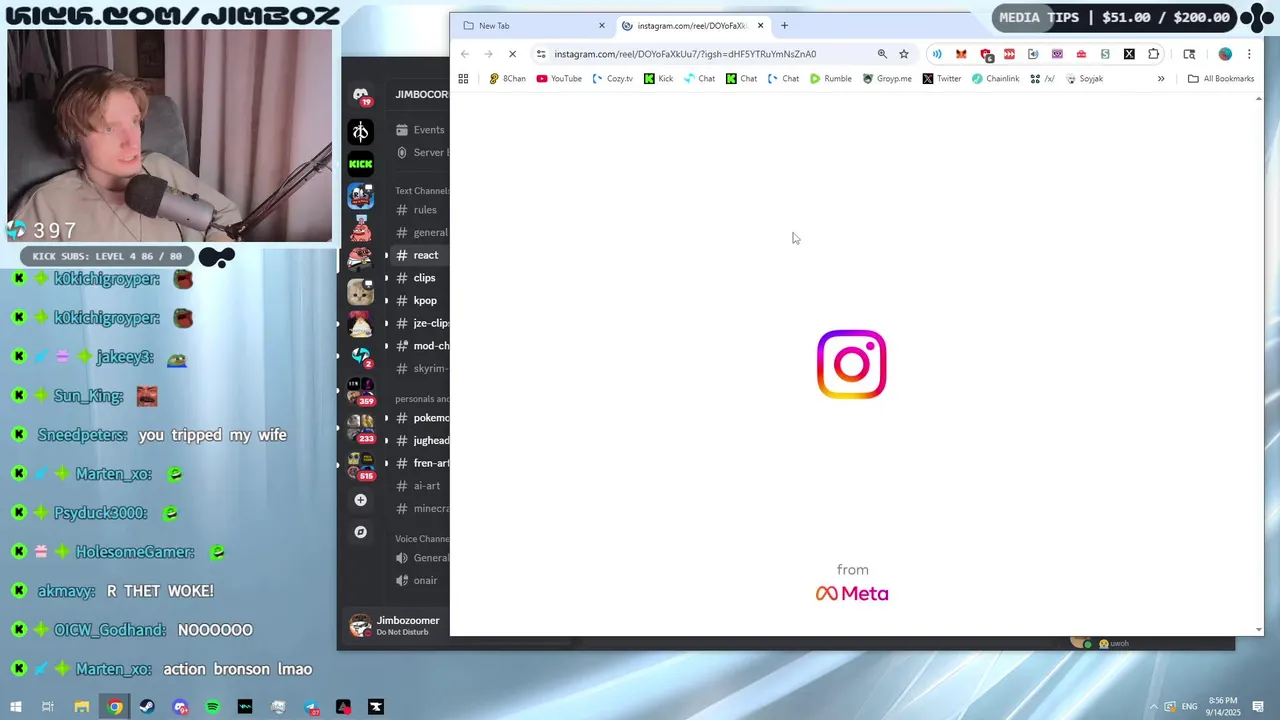Image resolution: width=1280 pixels, height=720 pixels.
Task: Open the Kick bookmark
Action: pos(659,79)
